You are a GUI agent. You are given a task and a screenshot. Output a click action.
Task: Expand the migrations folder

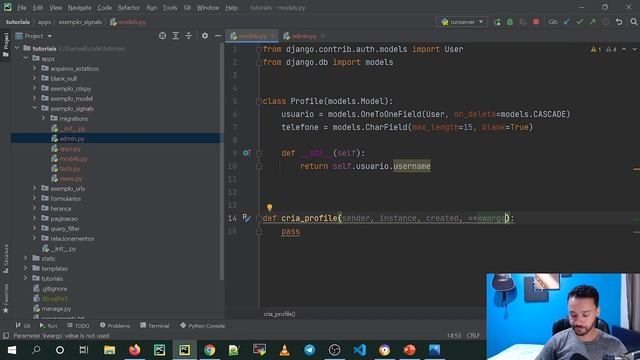coord(44,118)
